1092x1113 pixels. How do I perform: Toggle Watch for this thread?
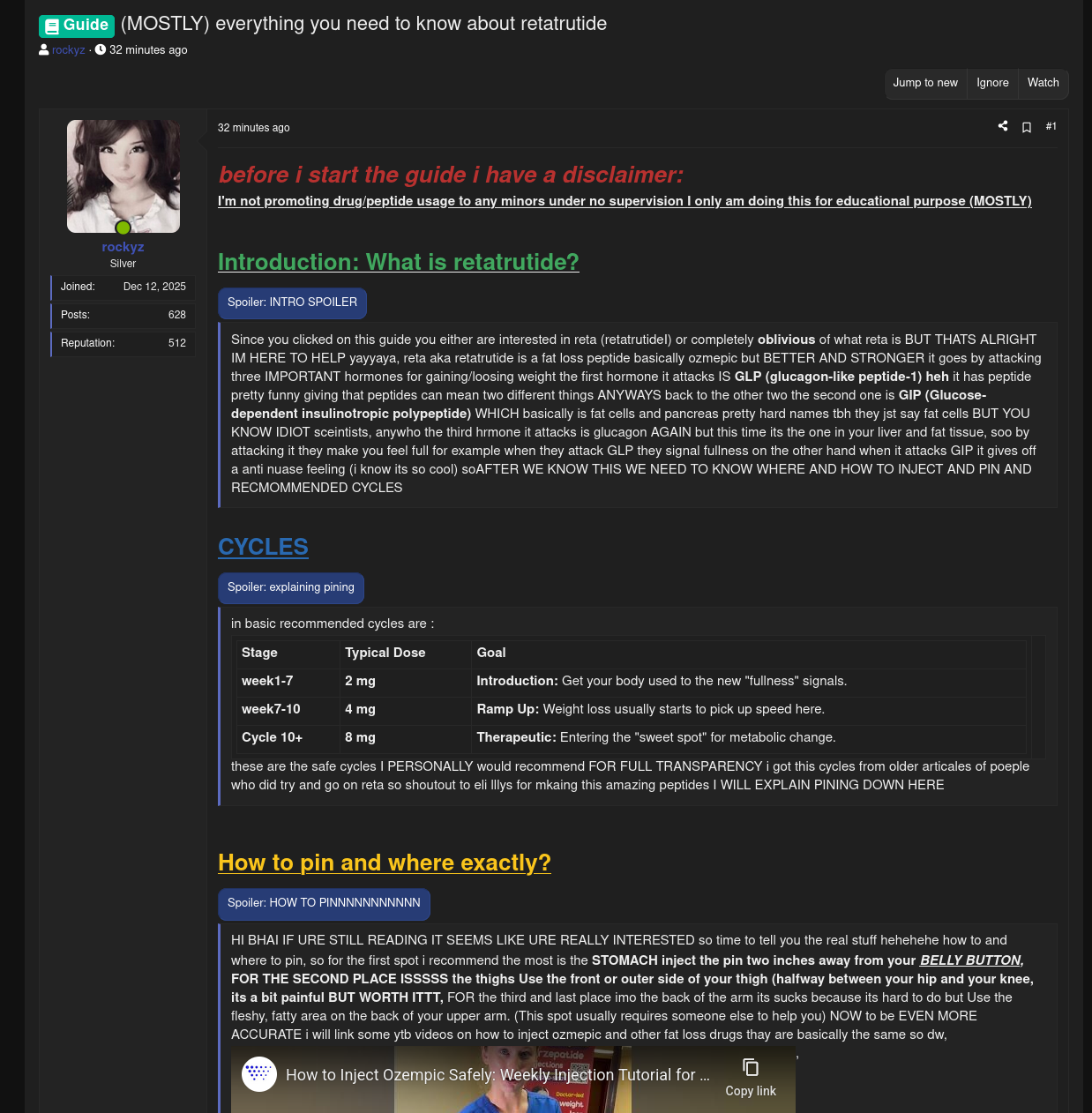tap(1043, 84)
